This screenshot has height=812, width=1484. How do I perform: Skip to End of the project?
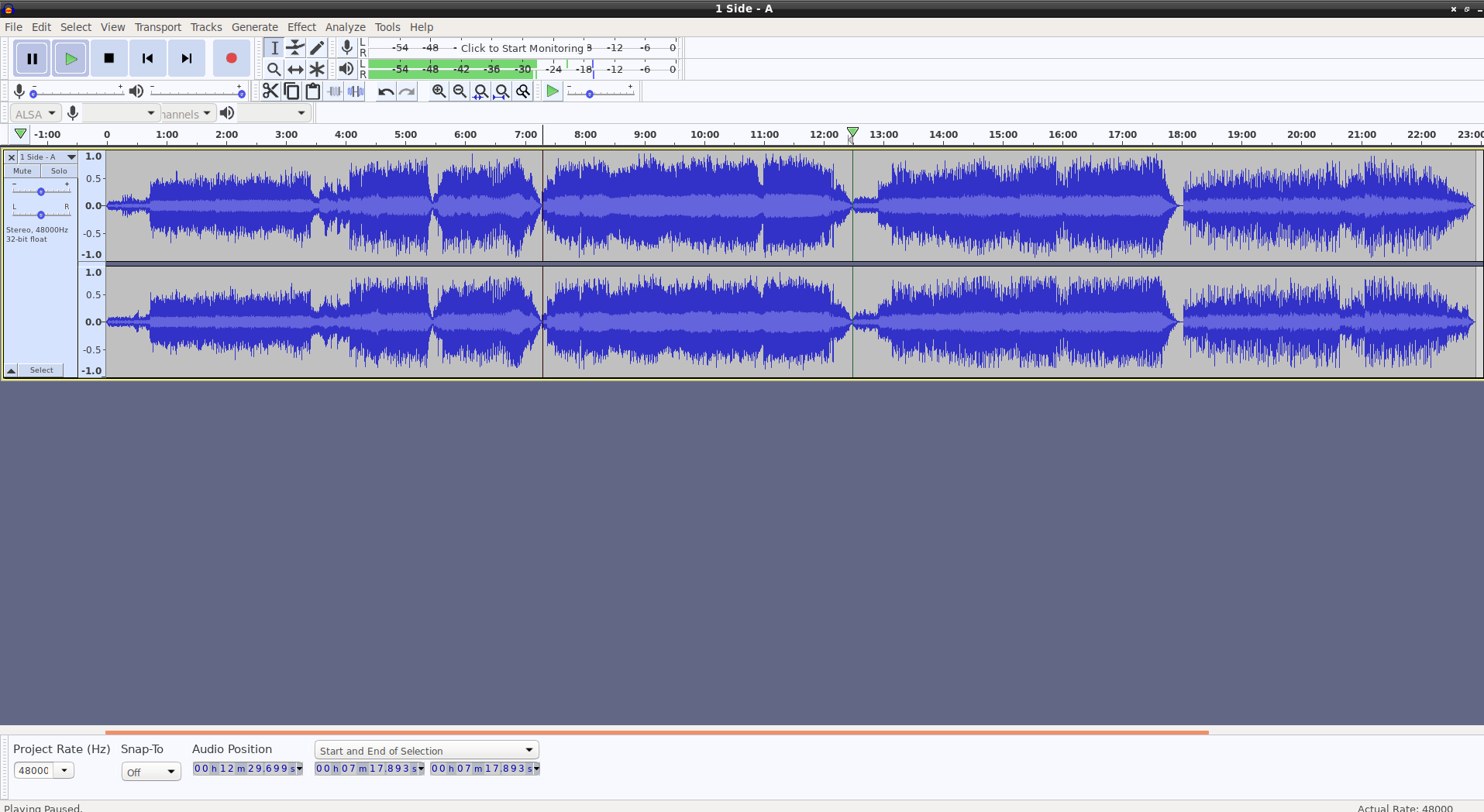[x=187, y=58]
